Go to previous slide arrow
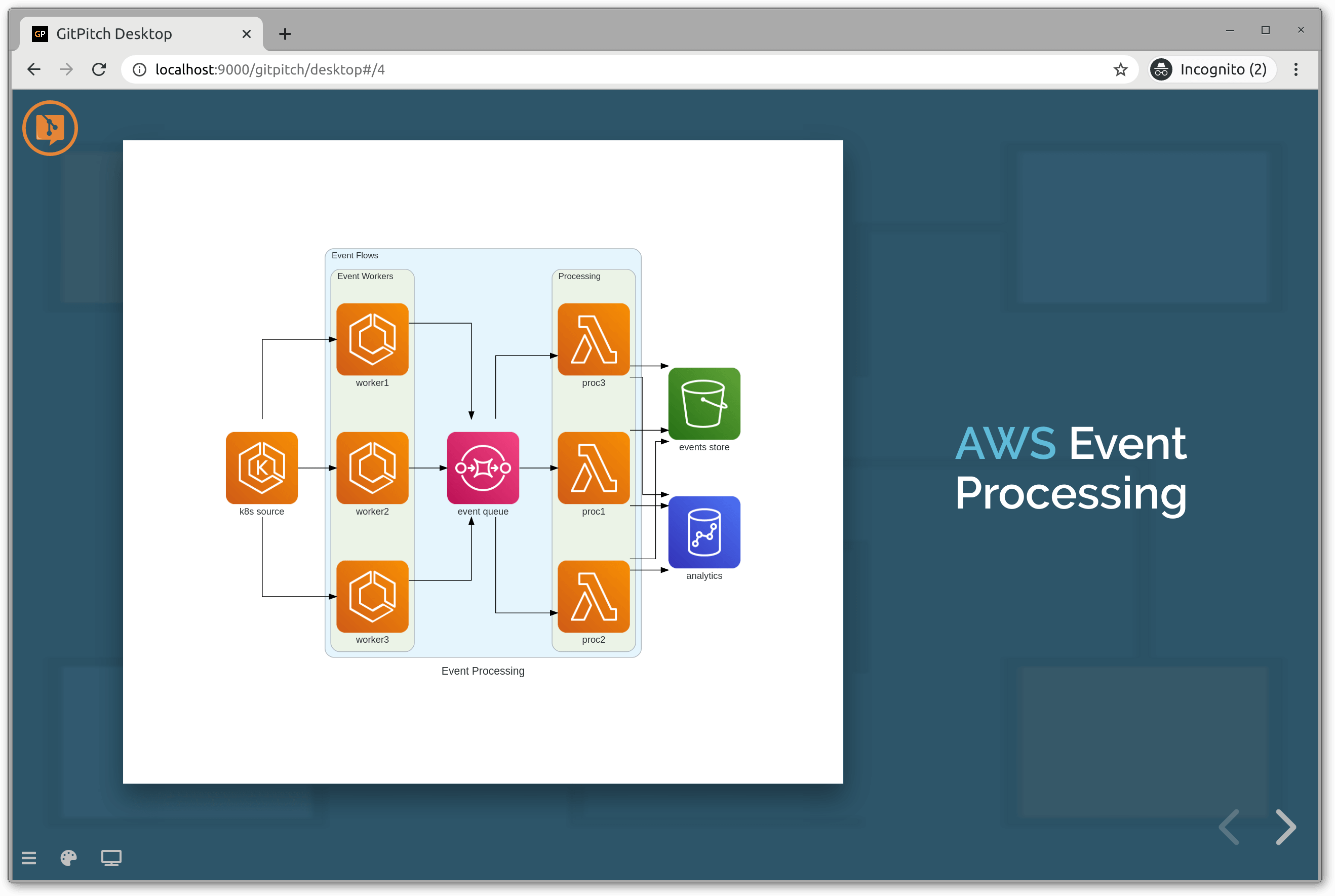 pos(1229,826)
